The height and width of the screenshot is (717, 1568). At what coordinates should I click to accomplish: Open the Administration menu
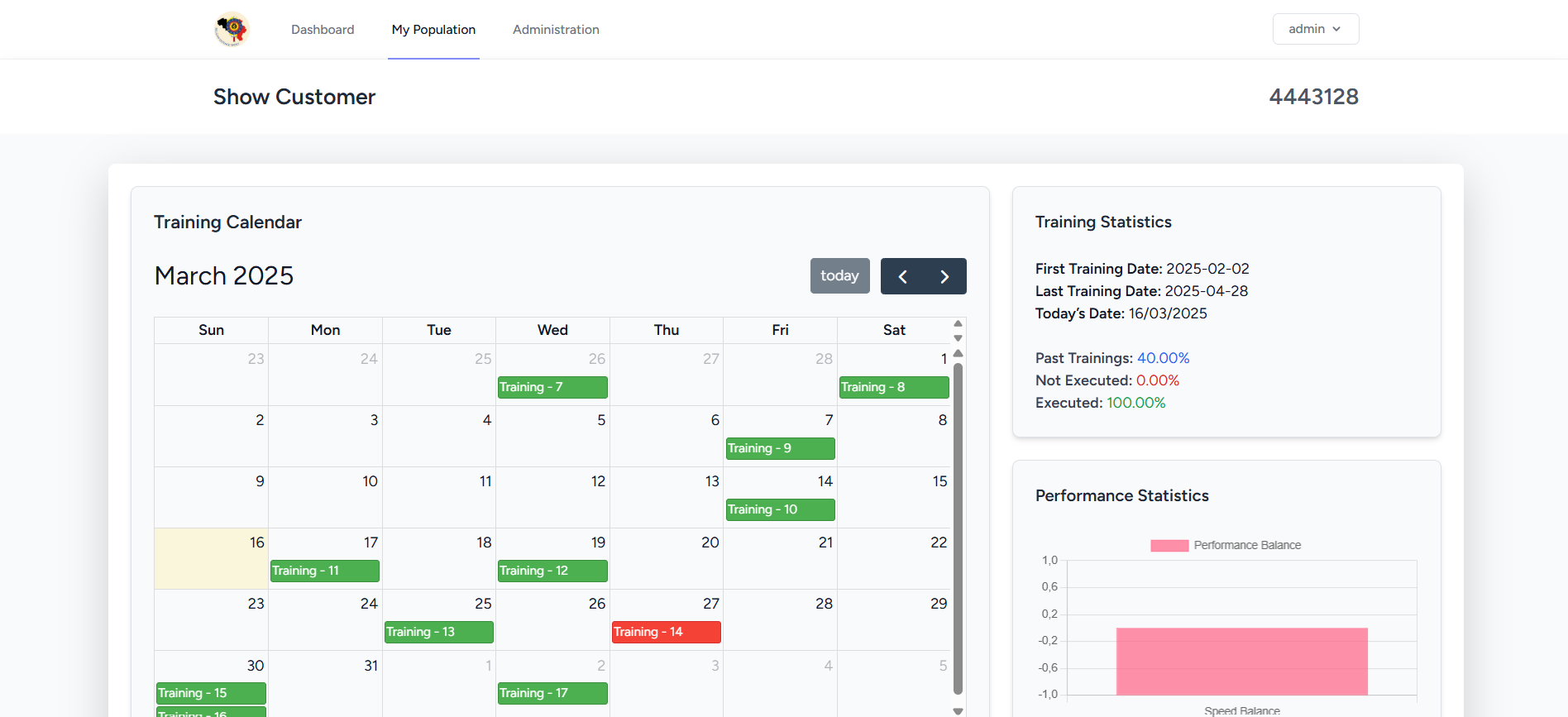556,30
